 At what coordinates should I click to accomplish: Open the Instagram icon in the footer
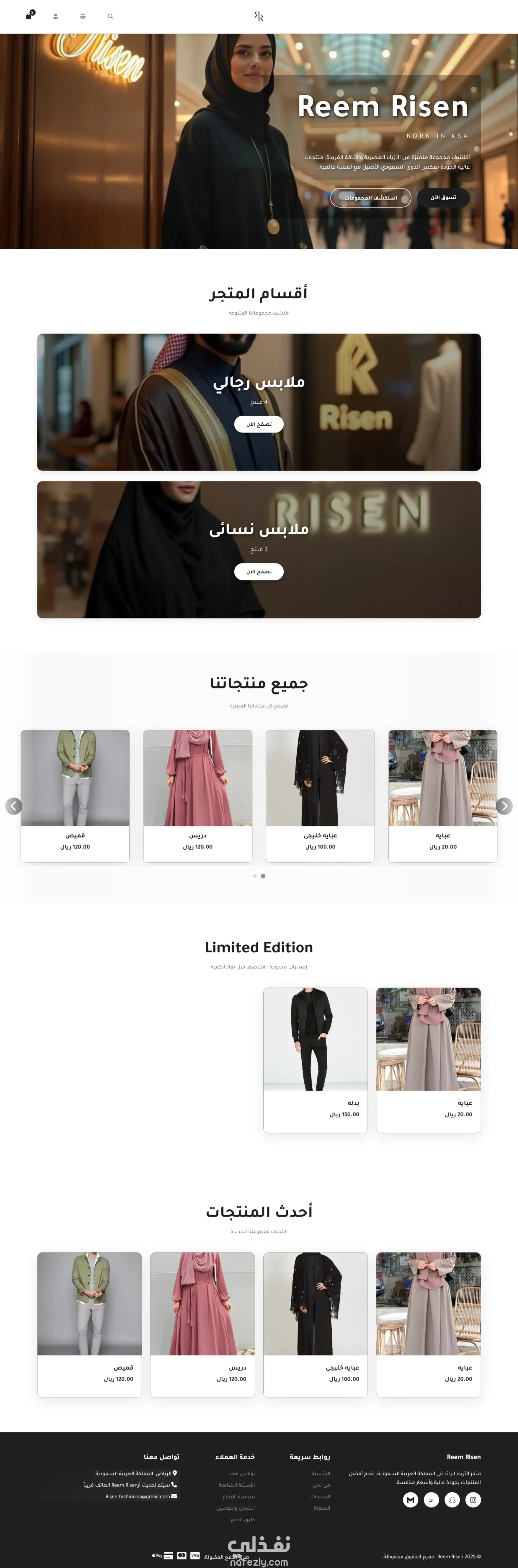click(x=473, y=1500)
